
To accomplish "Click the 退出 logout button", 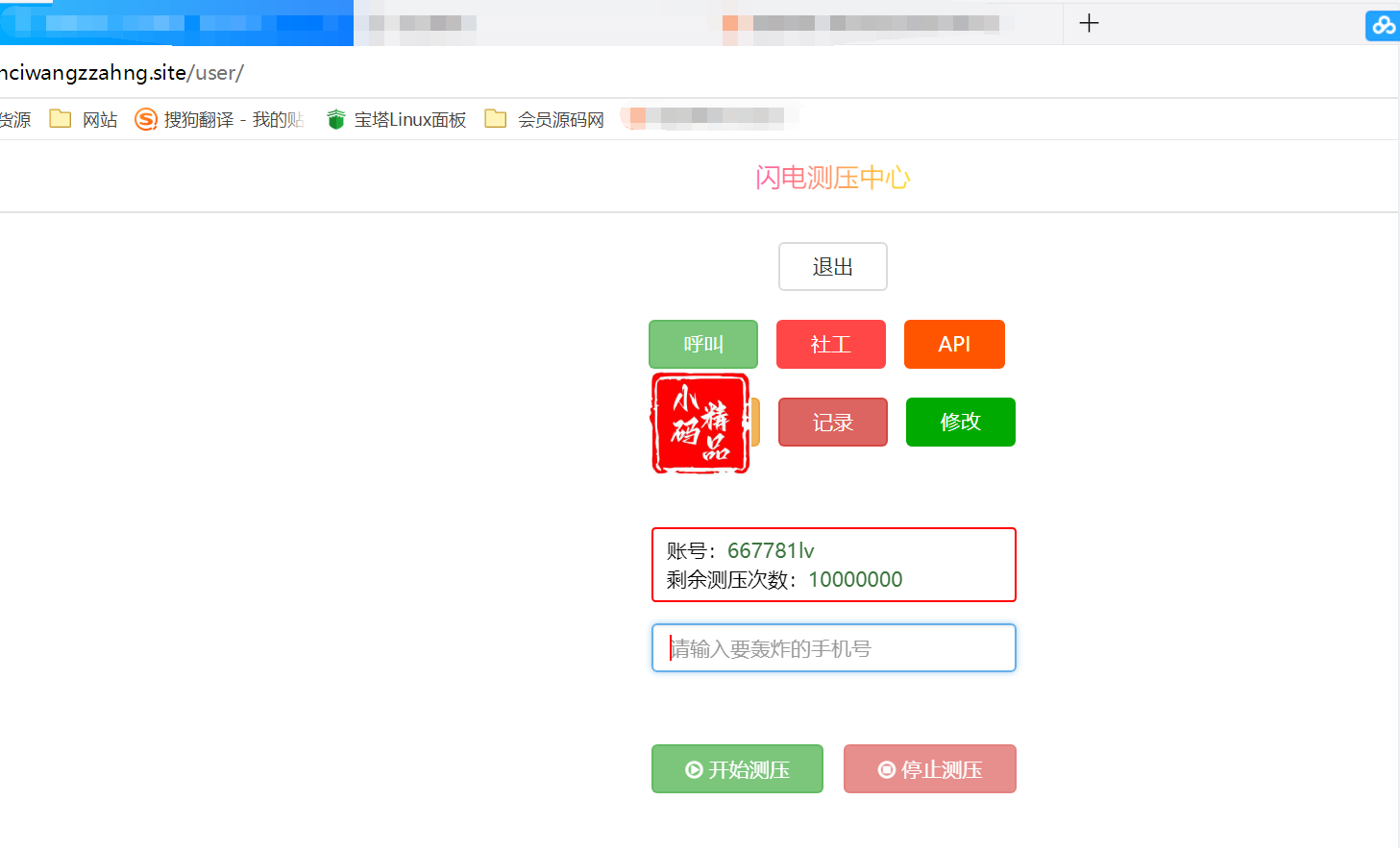I will [x=833, y=266].
